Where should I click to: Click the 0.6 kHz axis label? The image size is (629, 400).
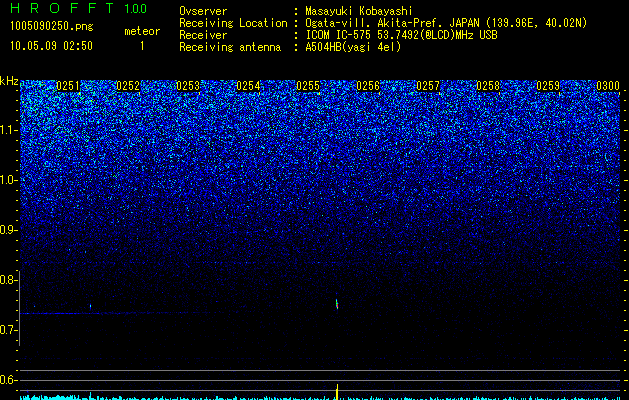[9, 380]
